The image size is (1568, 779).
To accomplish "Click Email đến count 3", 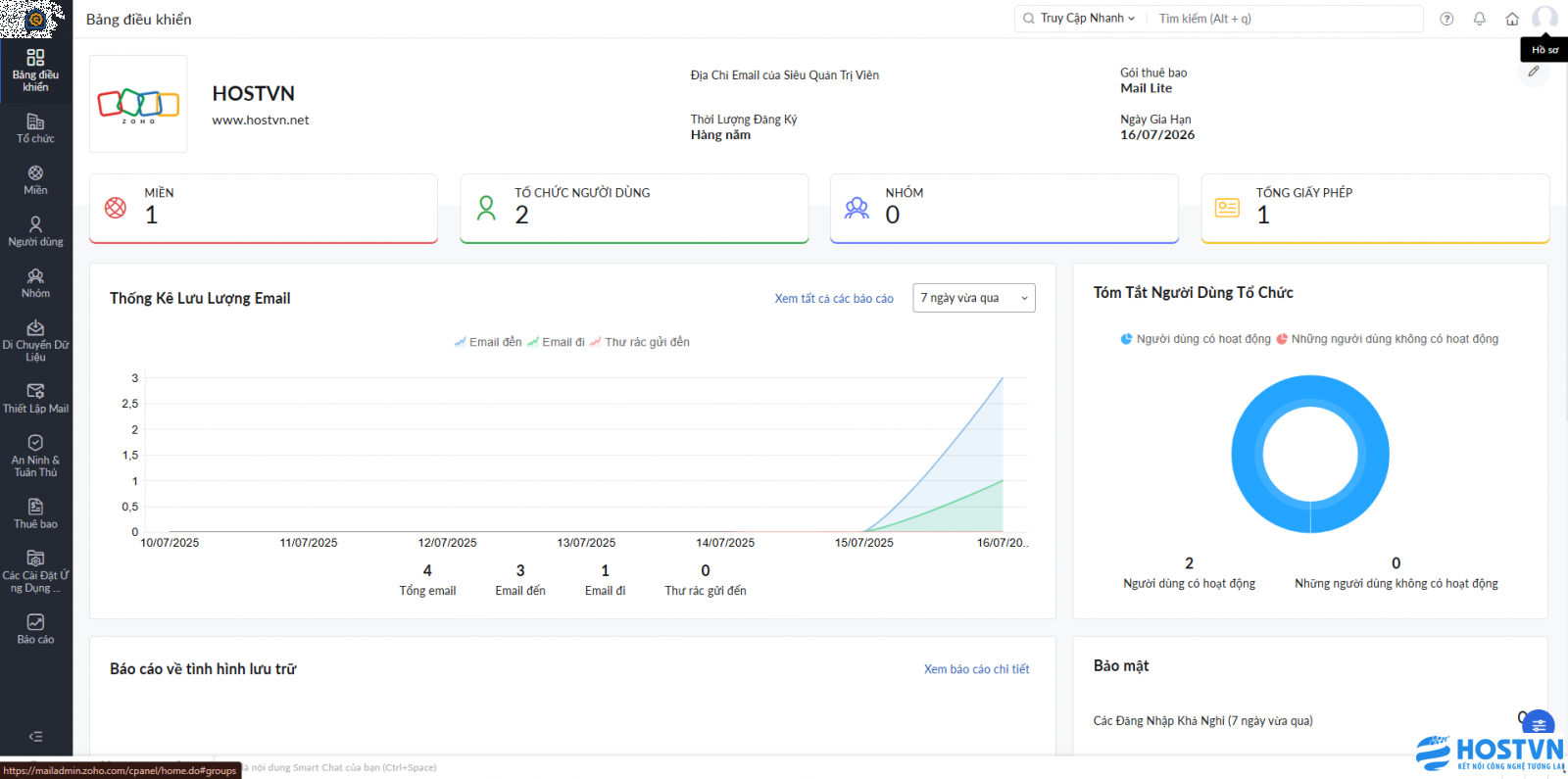I will pyautogui.click(x=520, y=570).
